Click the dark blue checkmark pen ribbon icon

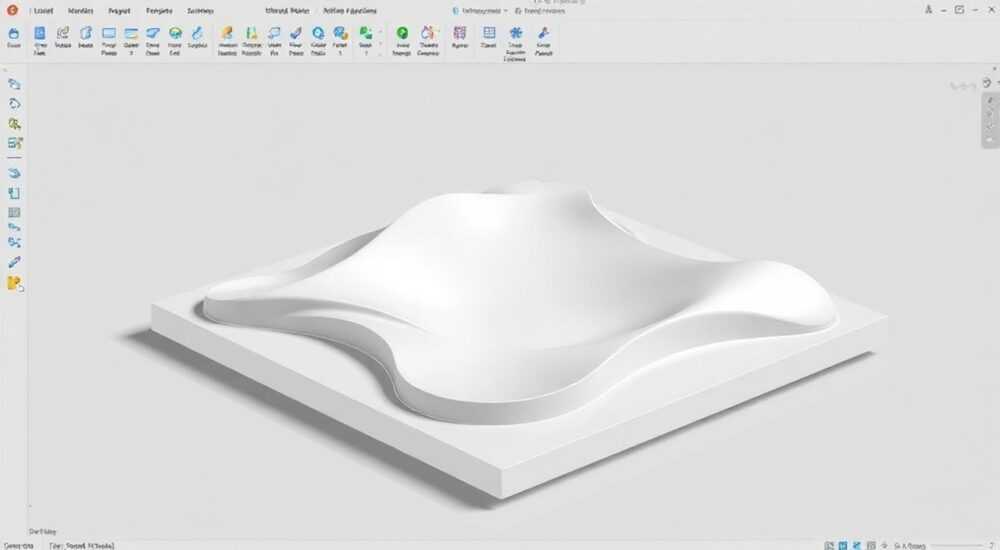(x=296, y=33)
